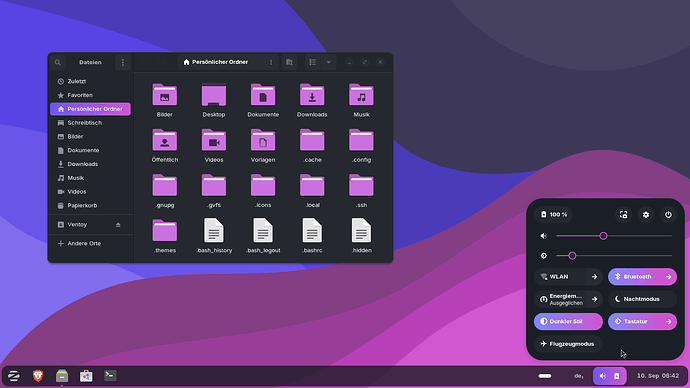690x388 pixels.
Task: Open Bilder in the sidebar
Action: point(90,136)
